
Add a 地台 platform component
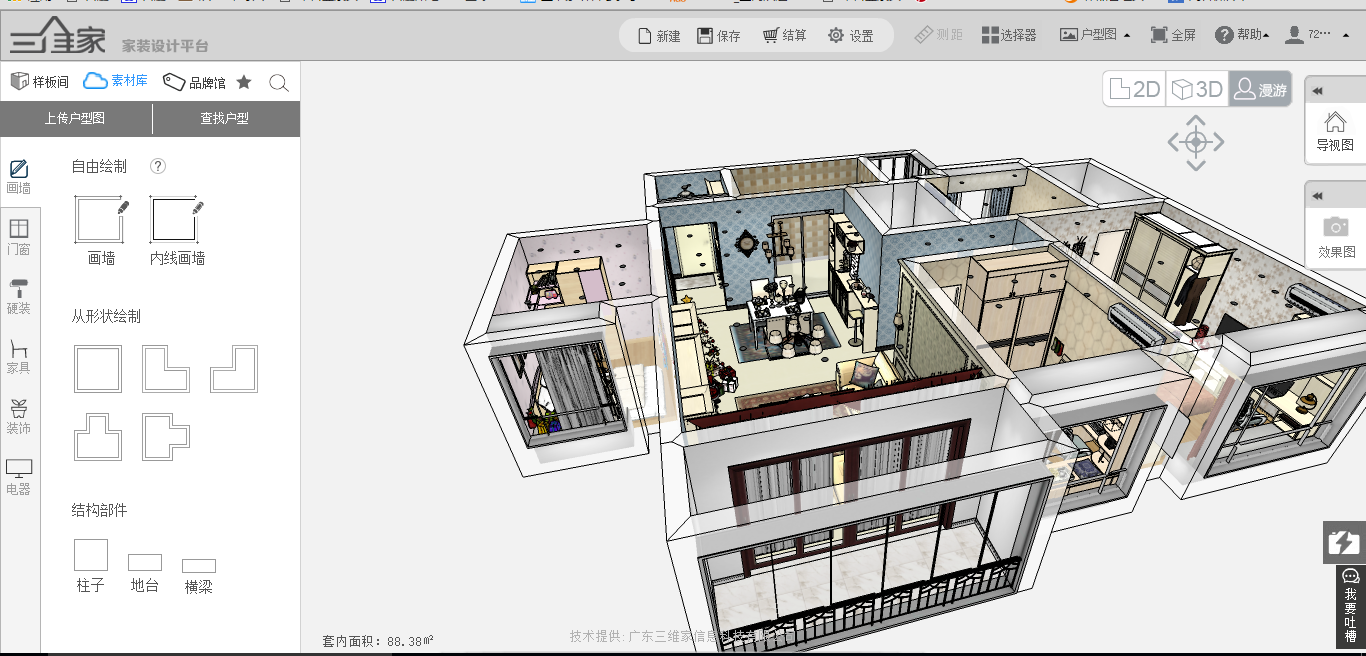(x=145, y=574)
